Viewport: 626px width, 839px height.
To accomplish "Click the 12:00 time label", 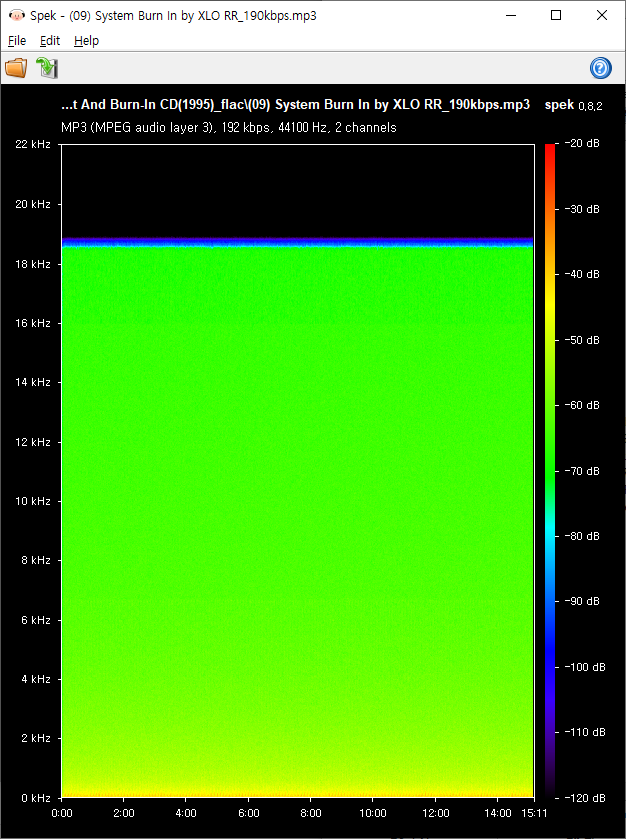I will pyautogui.click(x=436, y=813).
